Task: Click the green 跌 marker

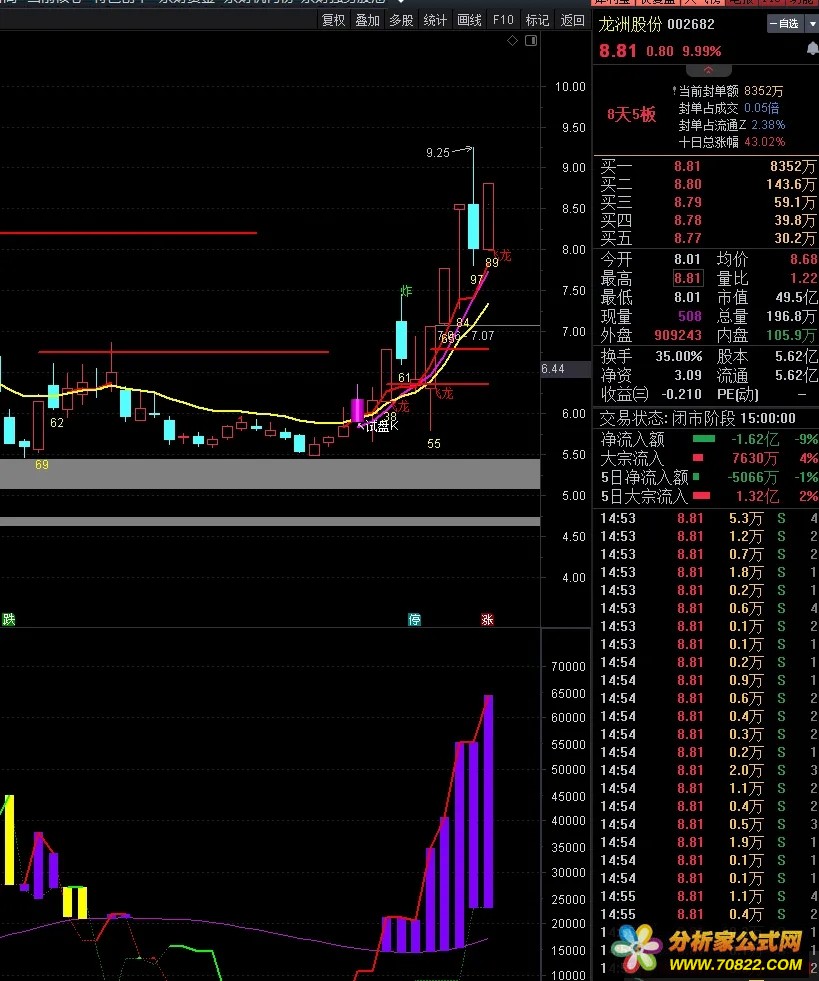Action: [9, 619]
